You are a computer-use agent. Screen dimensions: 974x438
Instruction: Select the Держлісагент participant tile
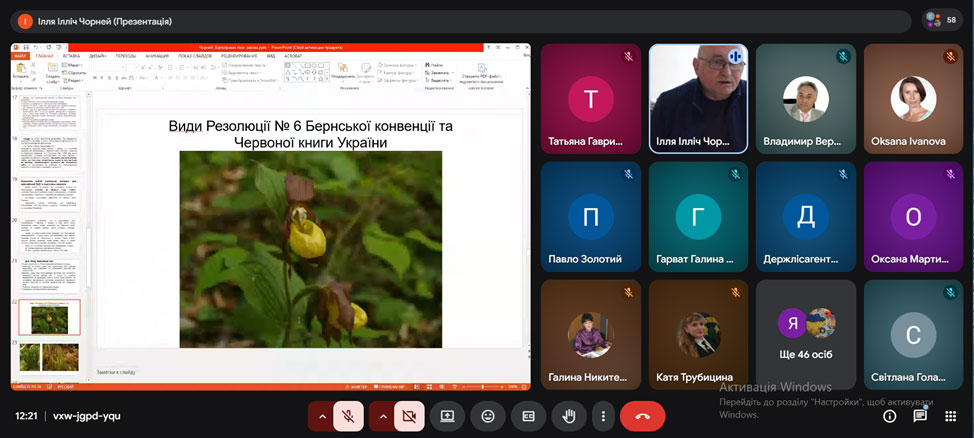click(x=805, y=216)
